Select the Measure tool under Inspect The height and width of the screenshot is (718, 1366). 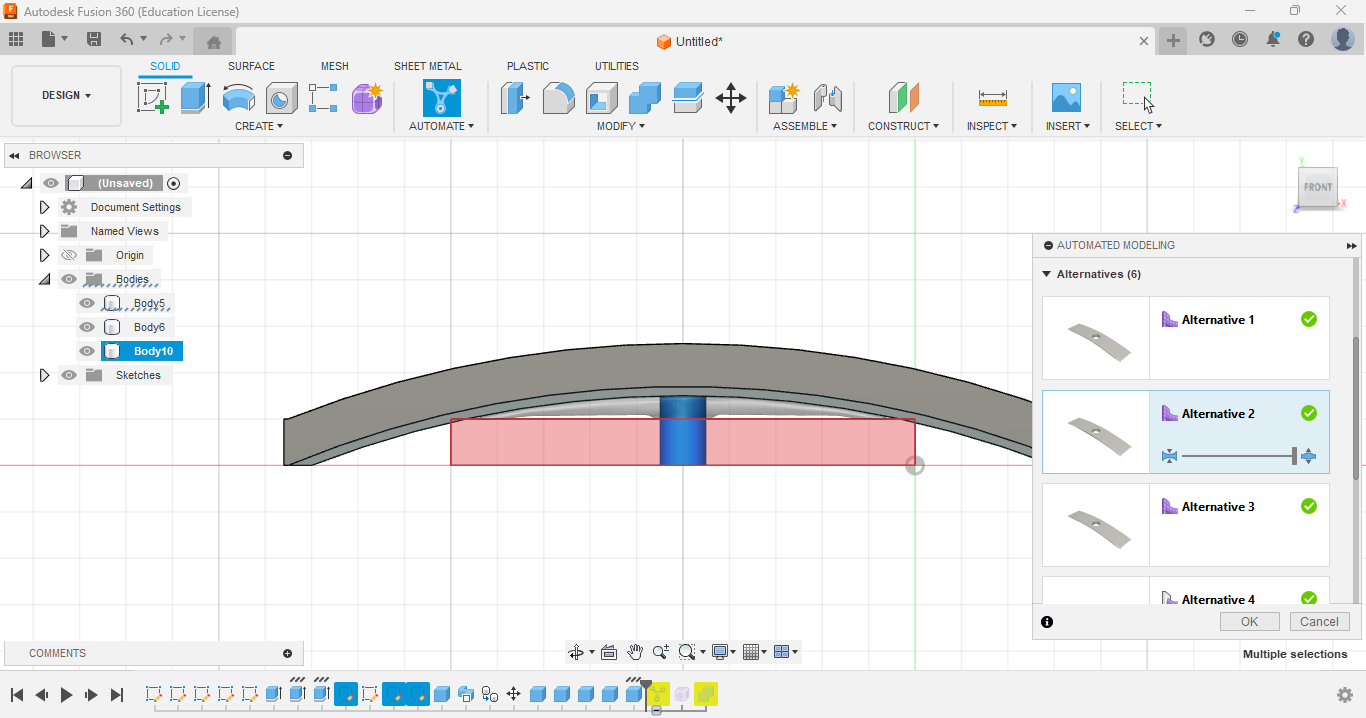click(x=992, y=98)
